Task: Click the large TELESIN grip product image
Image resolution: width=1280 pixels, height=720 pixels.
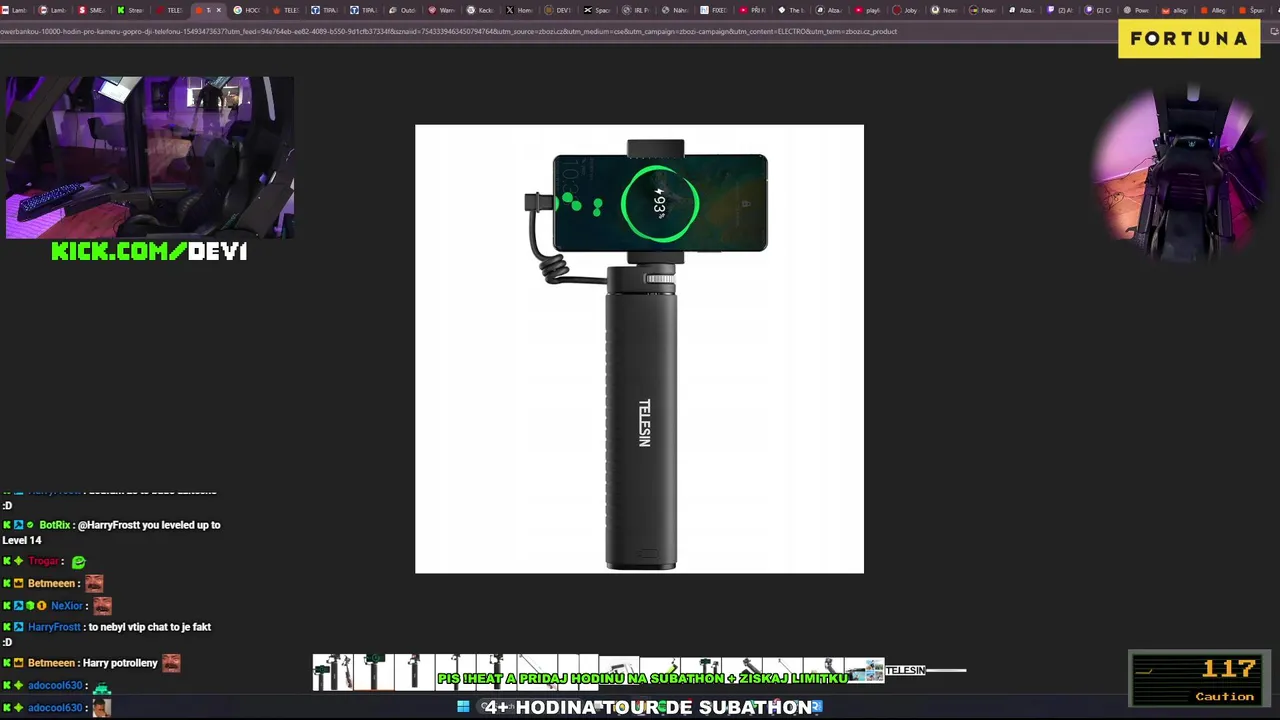Action: click(639, 349)
